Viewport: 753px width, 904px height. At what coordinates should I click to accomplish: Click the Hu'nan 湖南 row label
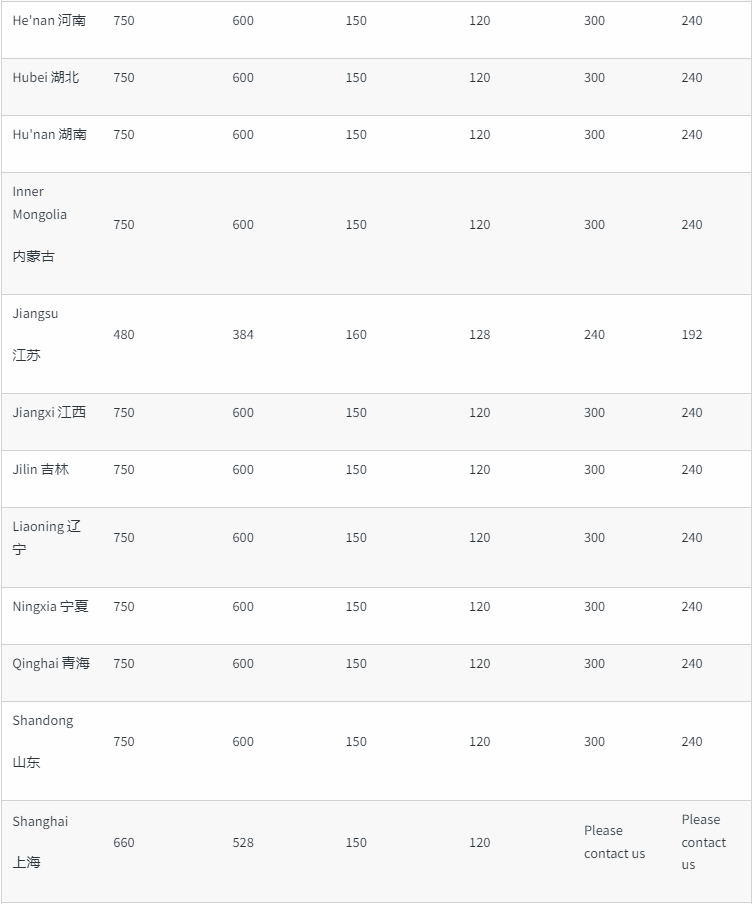coord(50,135)
